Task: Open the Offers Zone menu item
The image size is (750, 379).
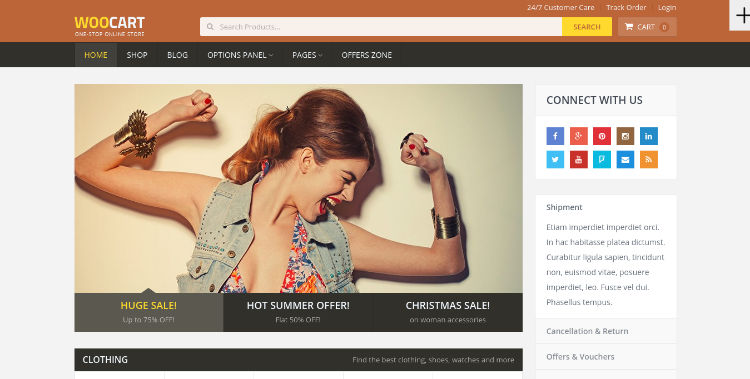Action: 366,55
